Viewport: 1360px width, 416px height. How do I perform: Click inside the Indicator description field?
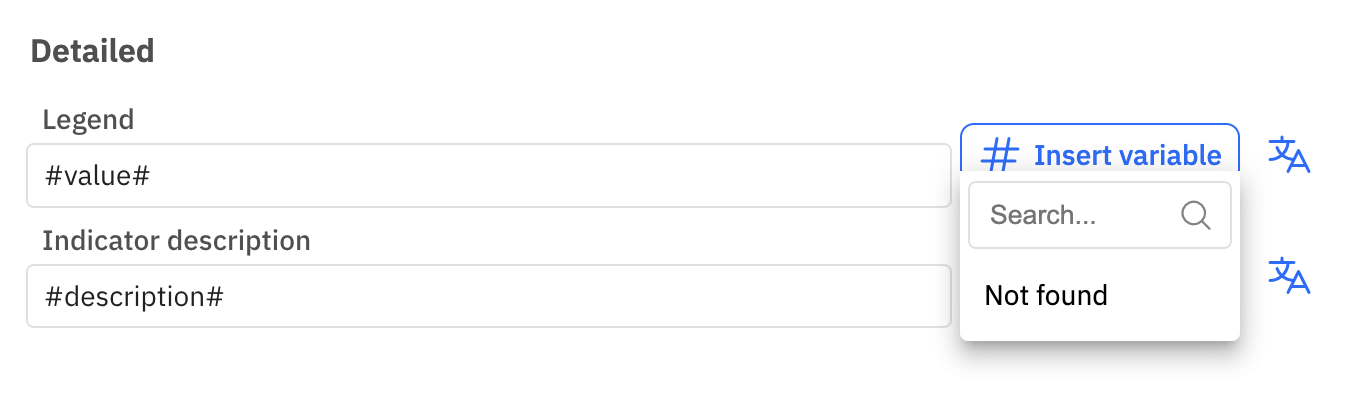click(489, 296)
